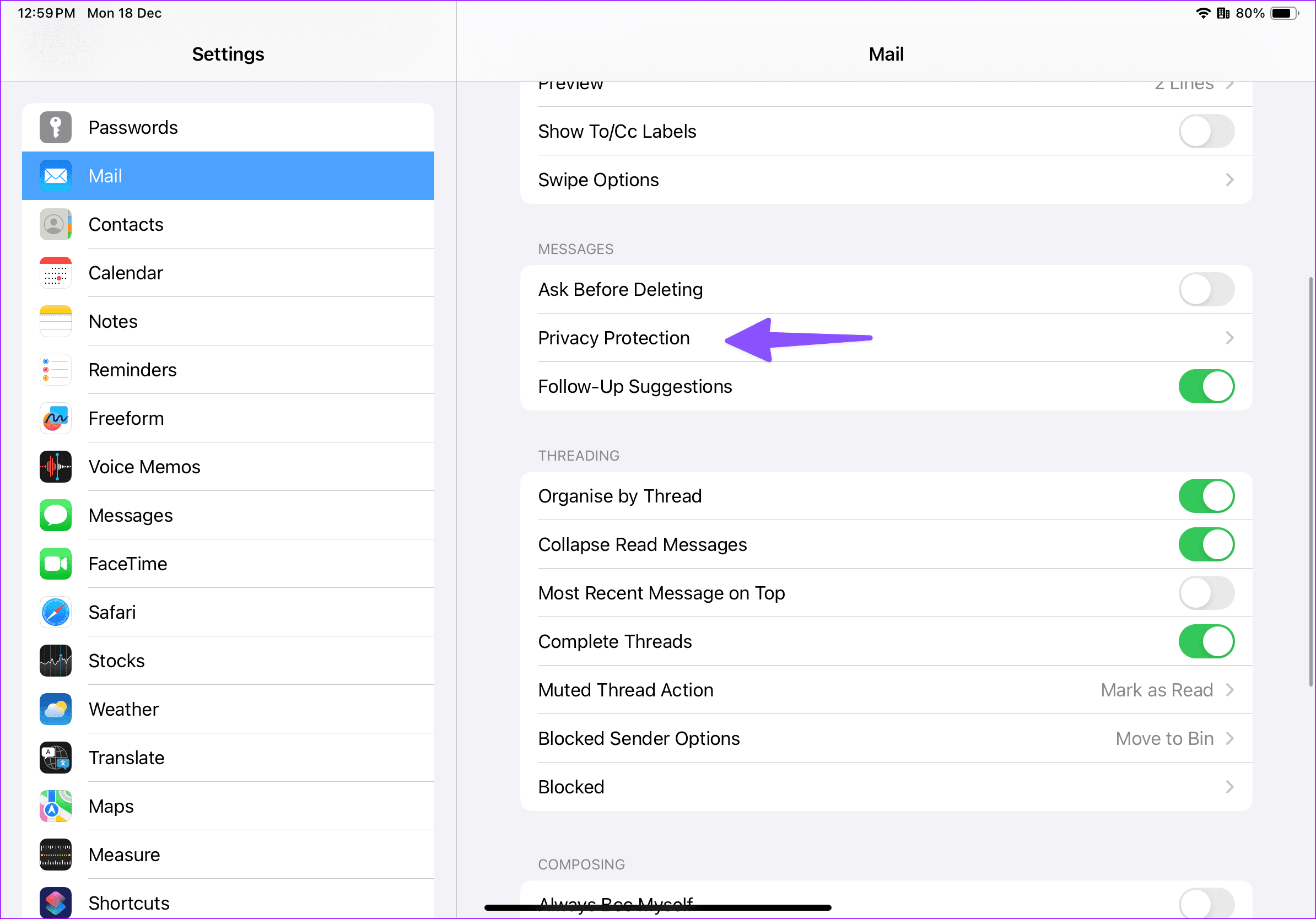
Task: Toggle the Follow-Up Suggestions switch
Action: (x=1207, y=386)
